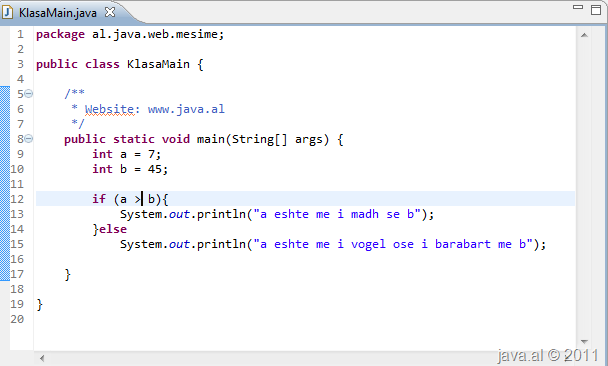Collapse the Javadoc comment fold at line 5
The width and height of the screenshot is (608, 366).
click(29, 93)
